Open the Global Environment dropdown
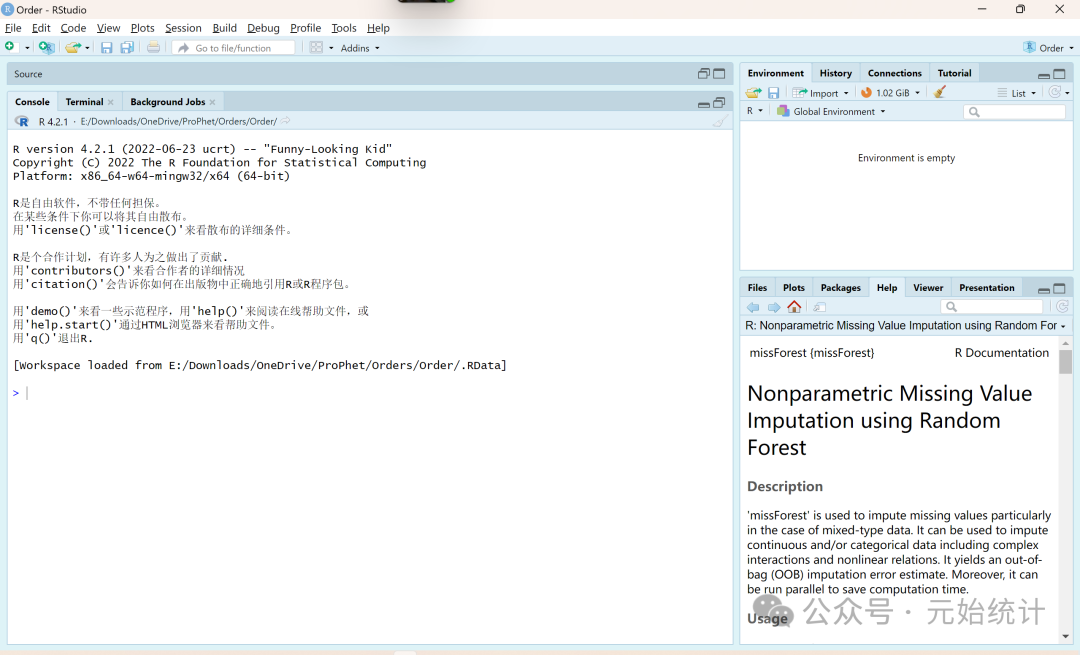The width and height of the screenshot is (1080, 655). click(x=832, y=111)
